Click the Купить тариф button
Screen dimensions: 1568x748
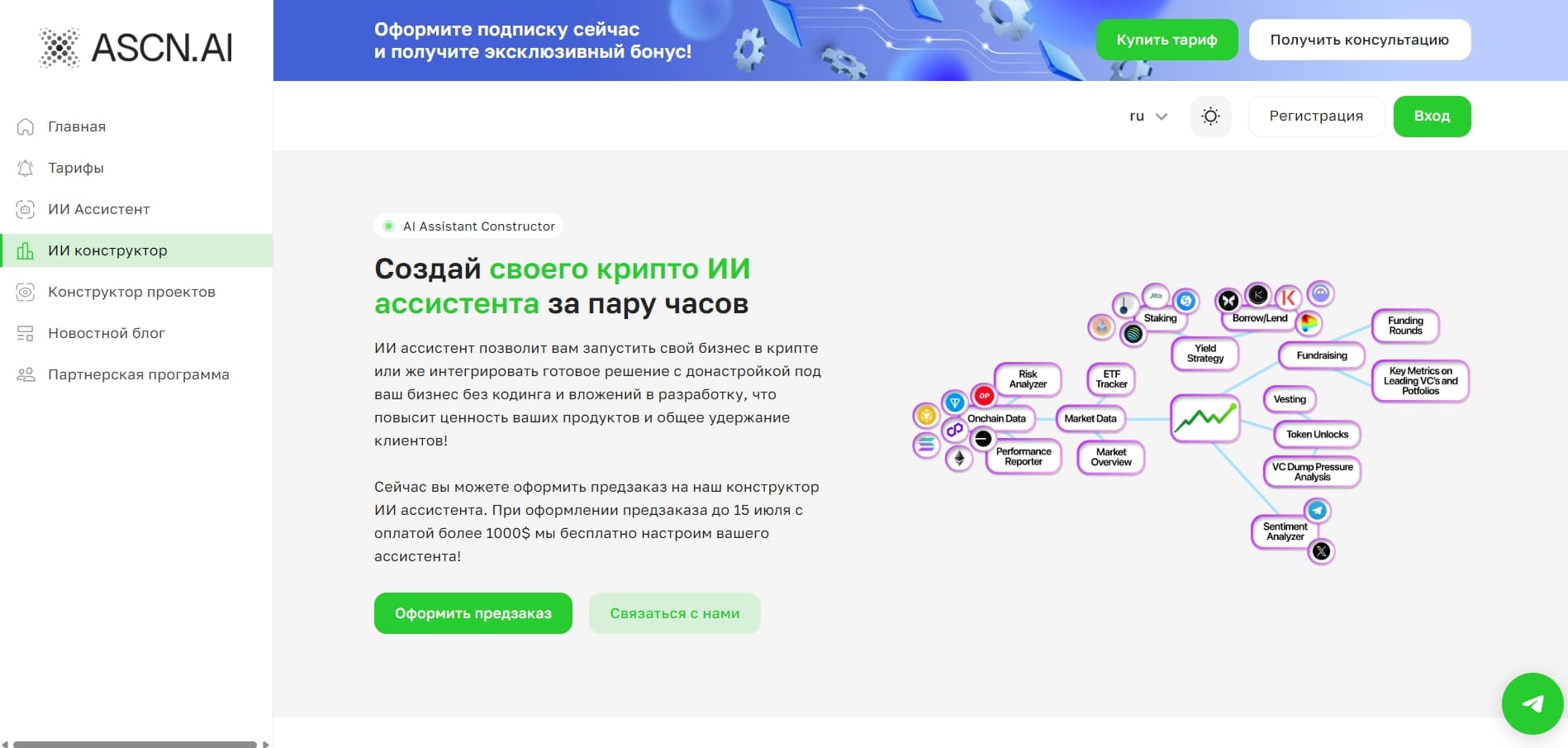(1166, 40)
